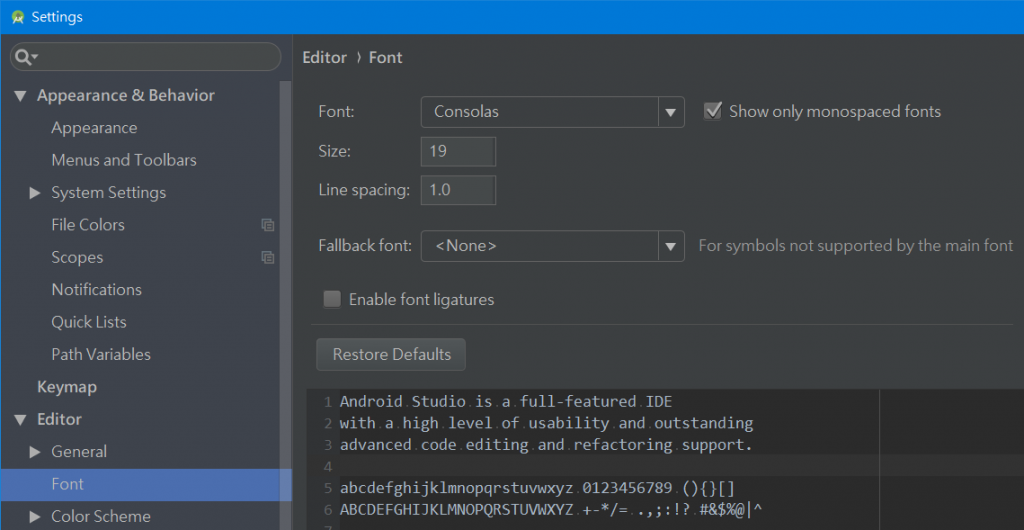The width and height of the screenshot is (1024, 530).
Task: Click the search magnifier icon in settings
Action: (25, 57)
